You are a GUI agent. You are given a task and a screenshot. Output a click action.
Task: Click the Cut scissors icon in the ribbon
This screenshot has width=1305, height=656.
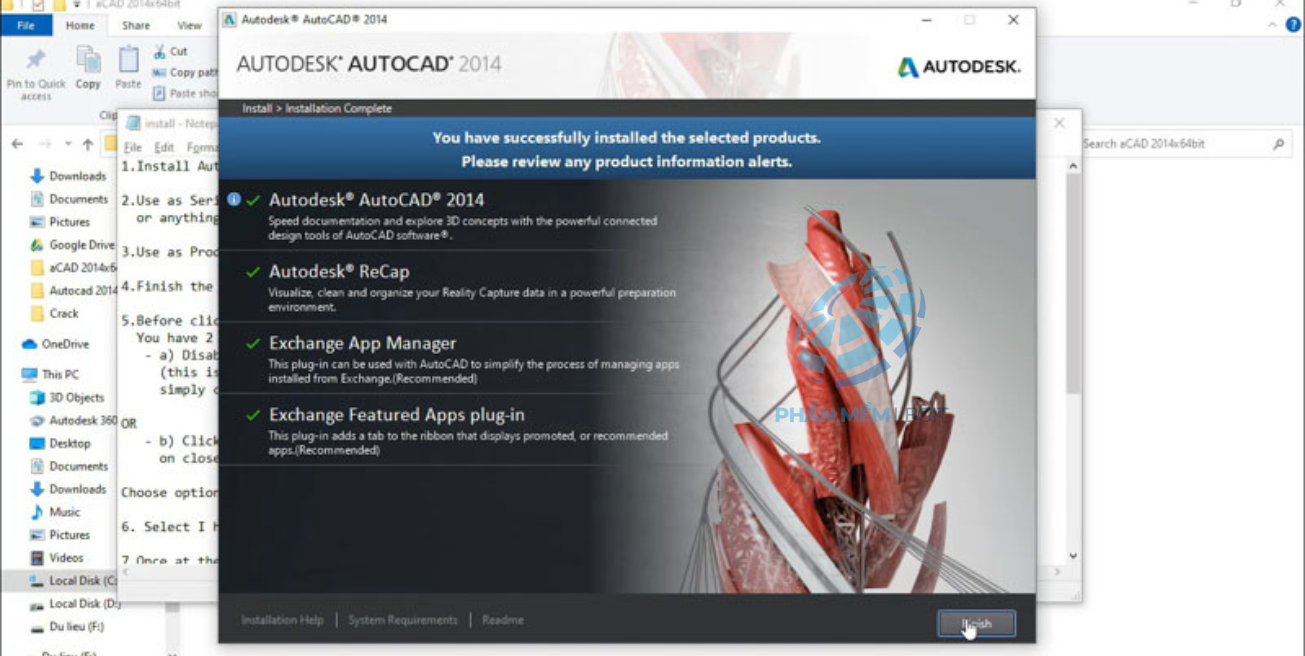(x=159, y=51)
